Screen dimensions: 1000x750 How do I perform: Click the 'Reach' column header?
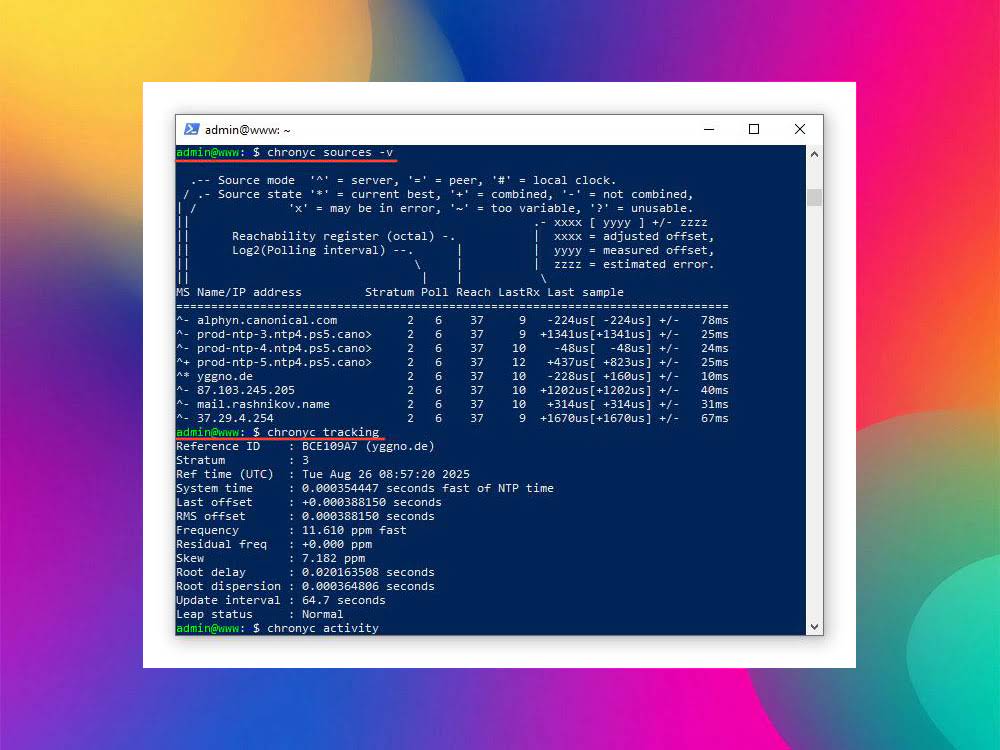click(473, 292)
